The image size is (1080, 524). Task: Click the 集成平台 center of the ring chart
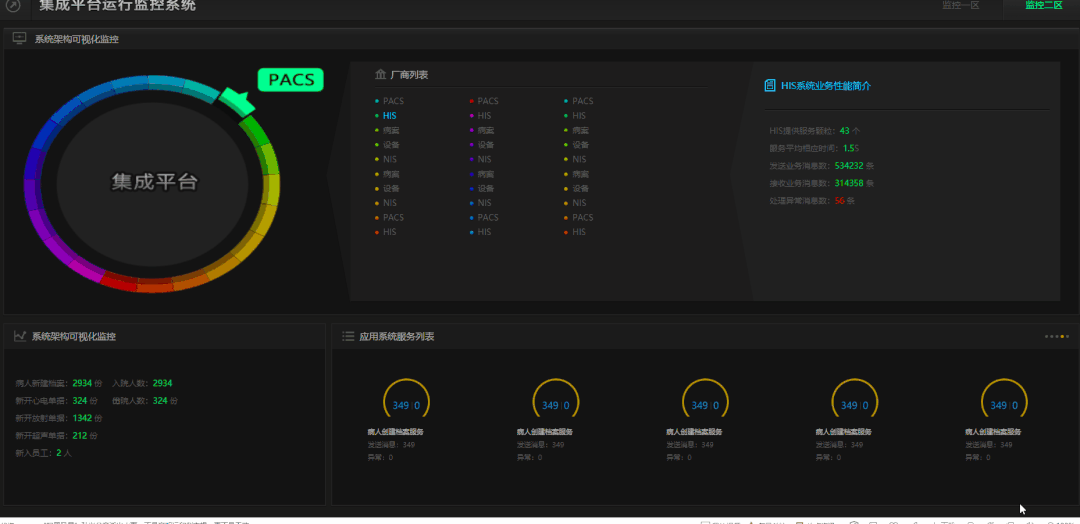pyautogui.click(x=154, y=182)
